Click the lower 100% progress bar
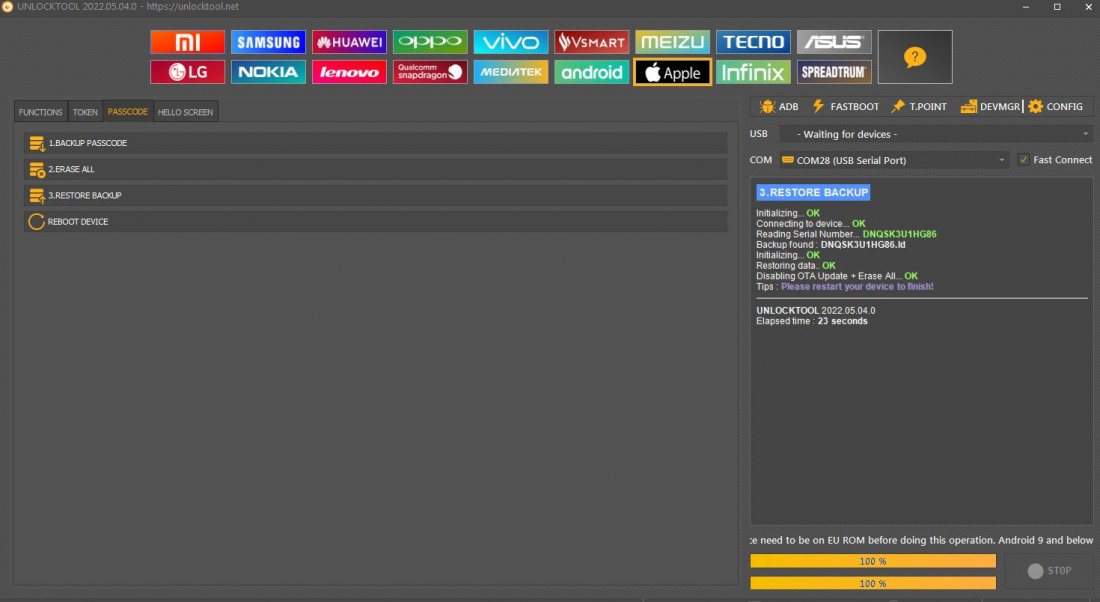Image resolution: width=1100 pixels, height=602 pixels. (x=873, y=583)
